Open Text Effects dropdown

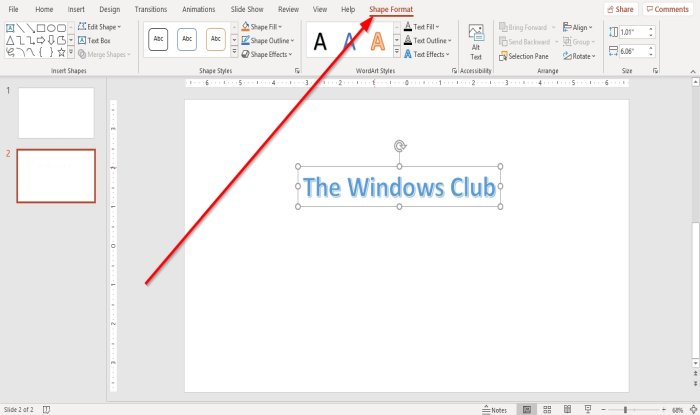427,54
